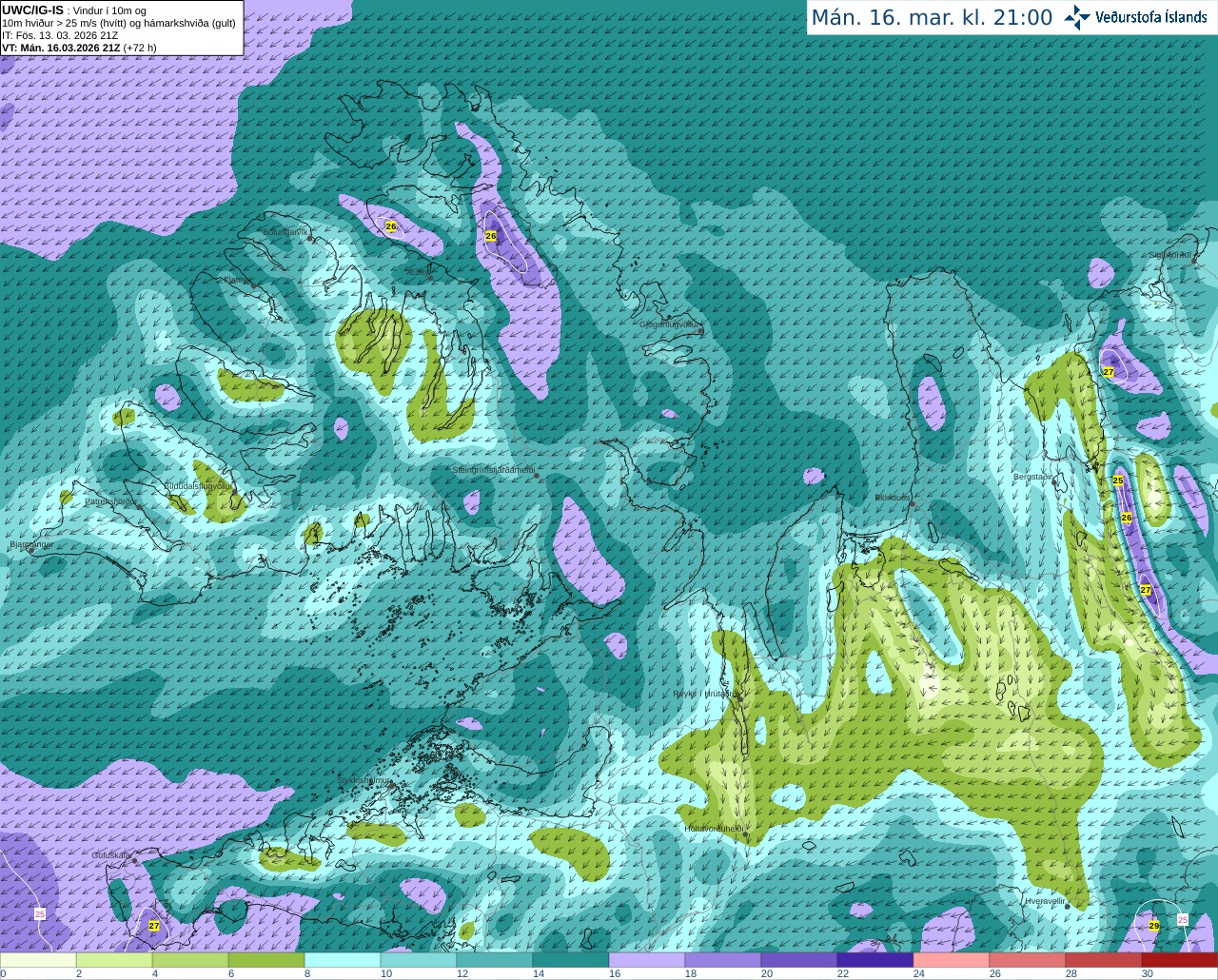Screen dimensions: 1218x980
Task: Click the legend scale value 8
Action: [x=307, y=973]
